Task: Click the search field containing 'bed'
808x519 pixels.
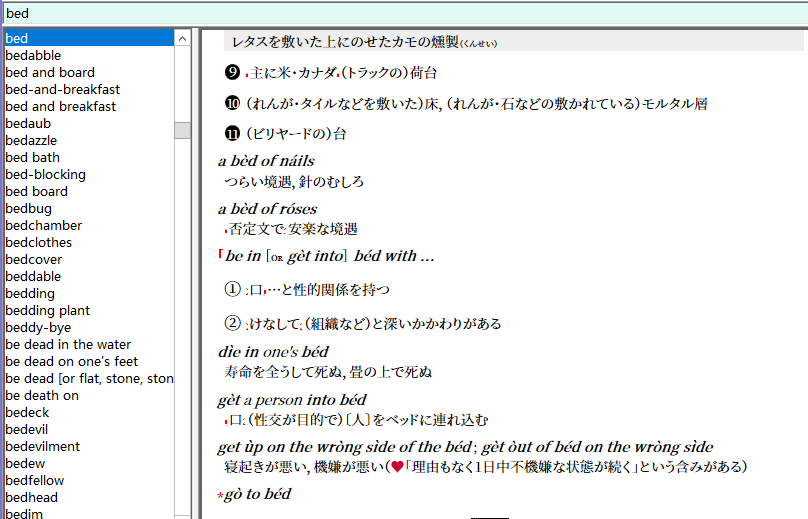Action: tap(404, 13)
